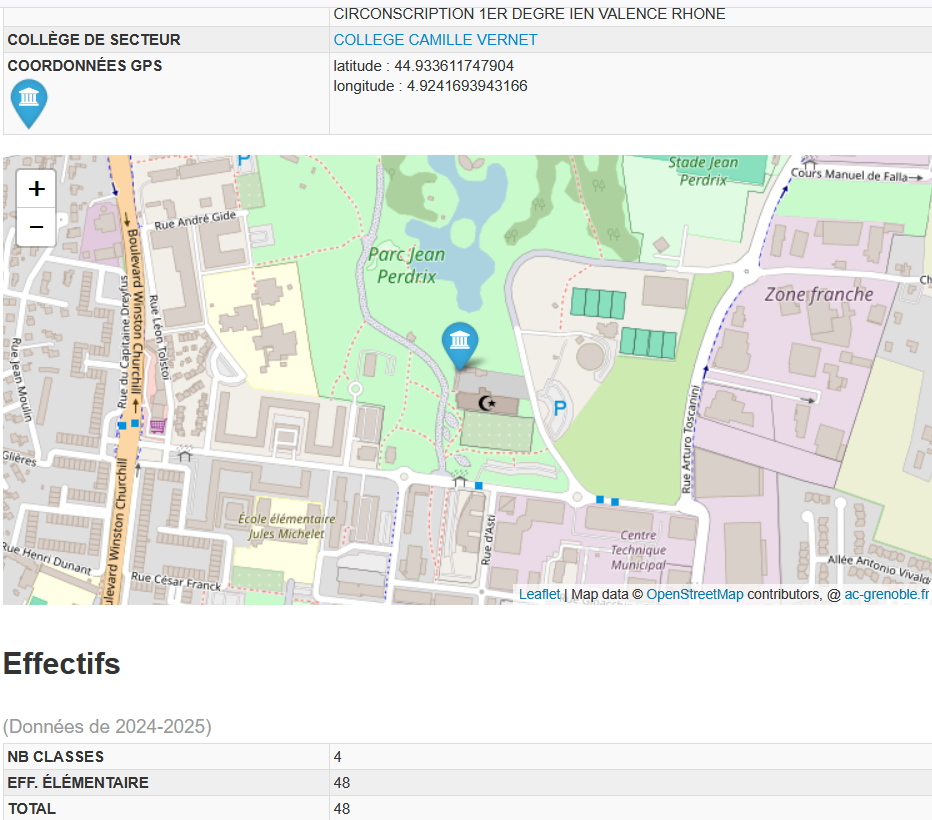Screen dimensions: 932x820
Task: Click the Zone franche map label
Action: [818, 294]
